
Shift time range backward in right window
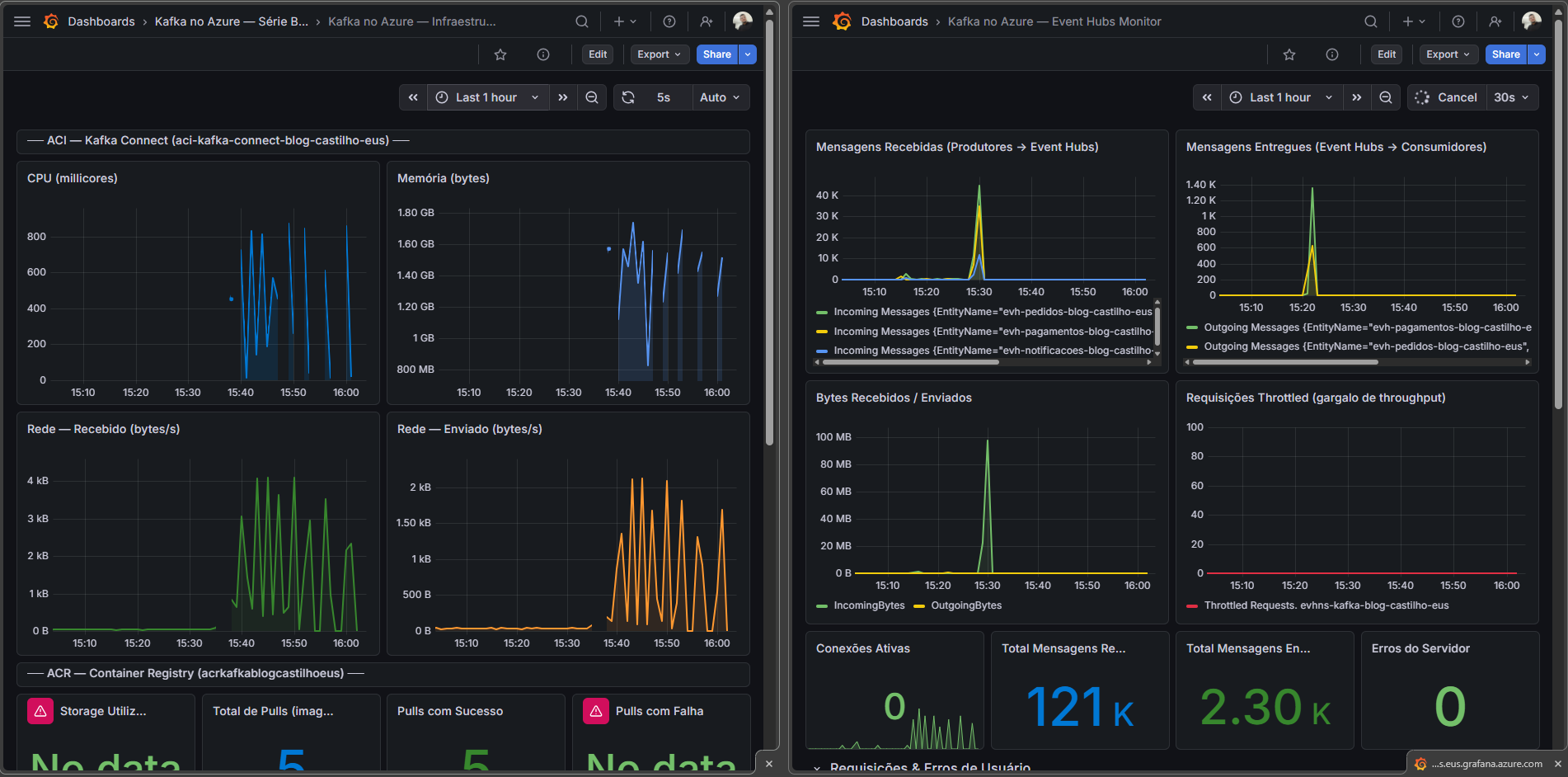[x=1207, y=97]
